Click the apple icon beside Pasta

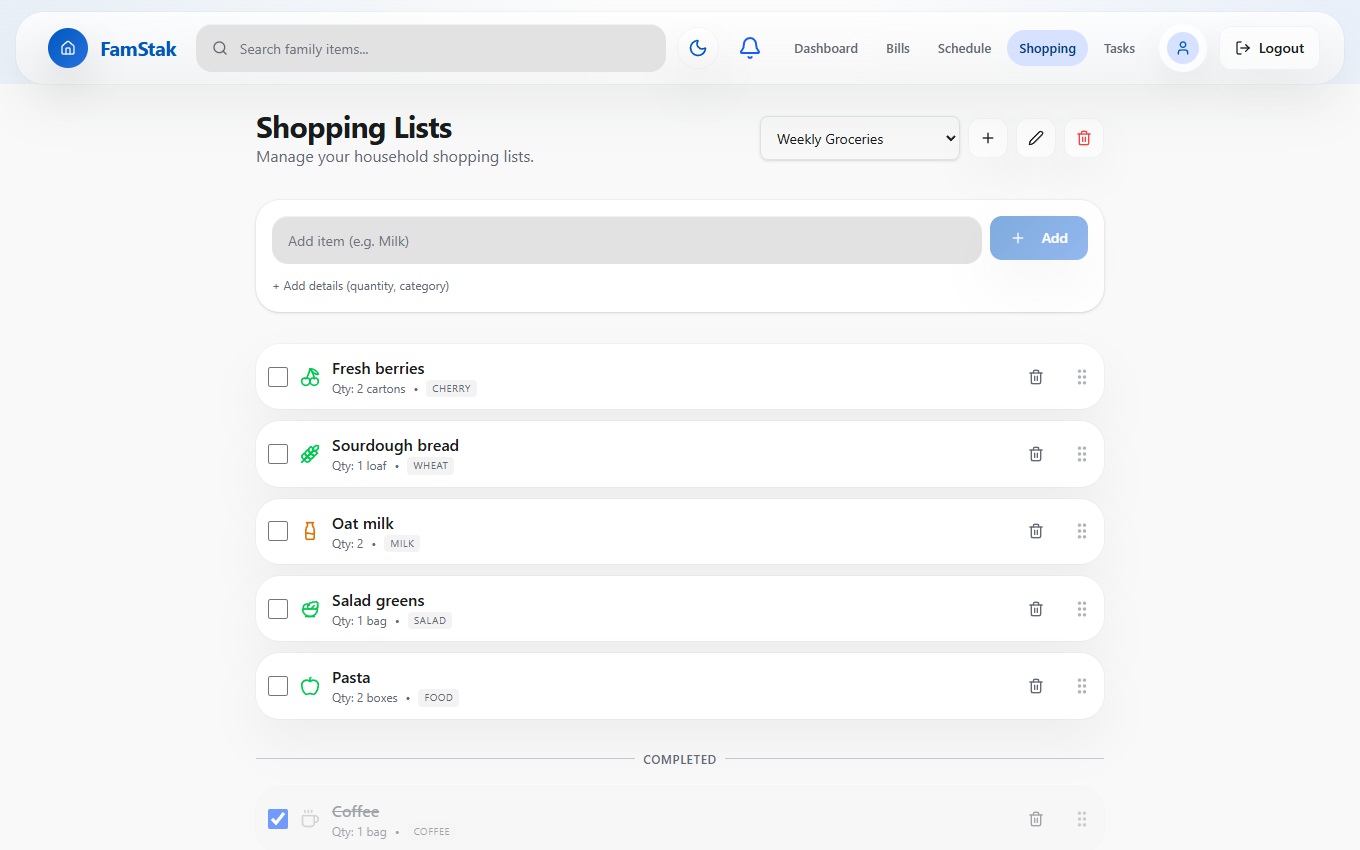pyautogui.click(x=310, y=686)
